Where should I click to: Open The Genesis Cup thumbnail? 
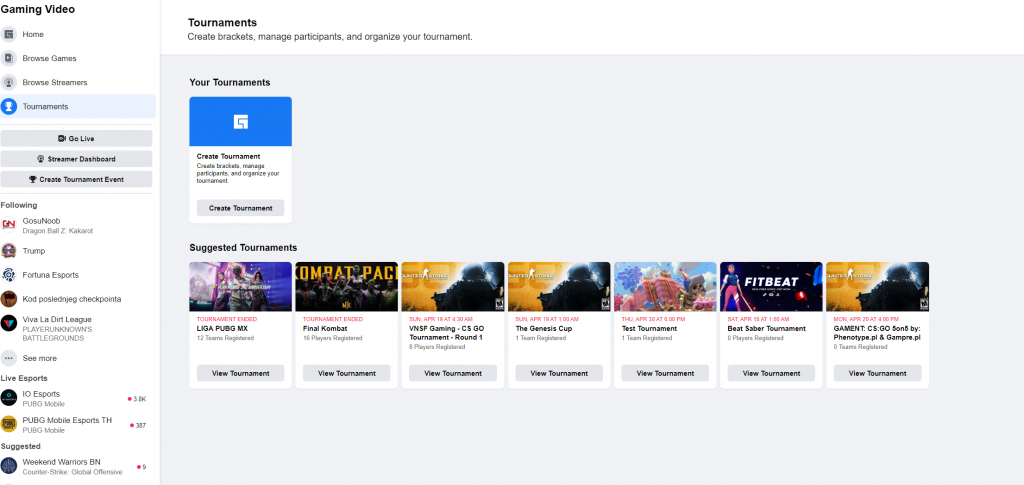(x=559, y=287)
